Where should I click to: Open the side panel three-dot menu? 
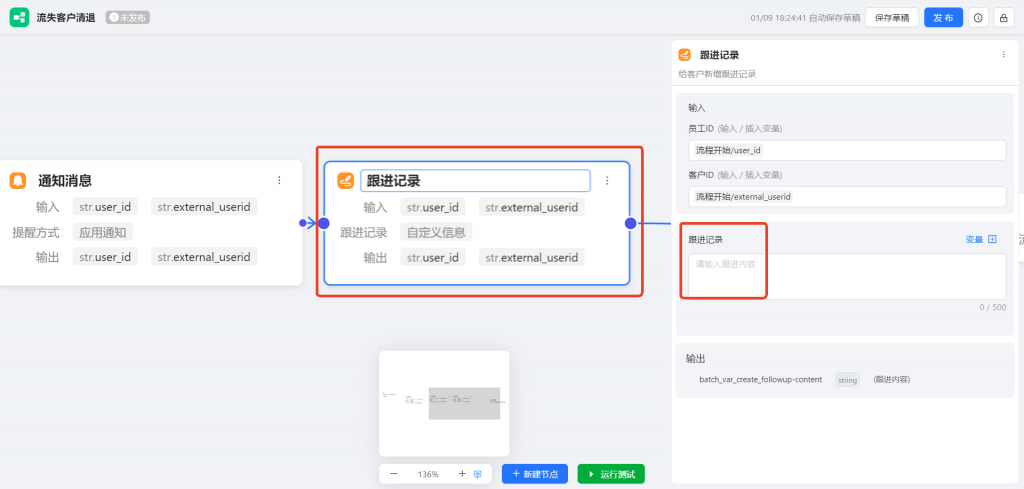point(1004,55)
